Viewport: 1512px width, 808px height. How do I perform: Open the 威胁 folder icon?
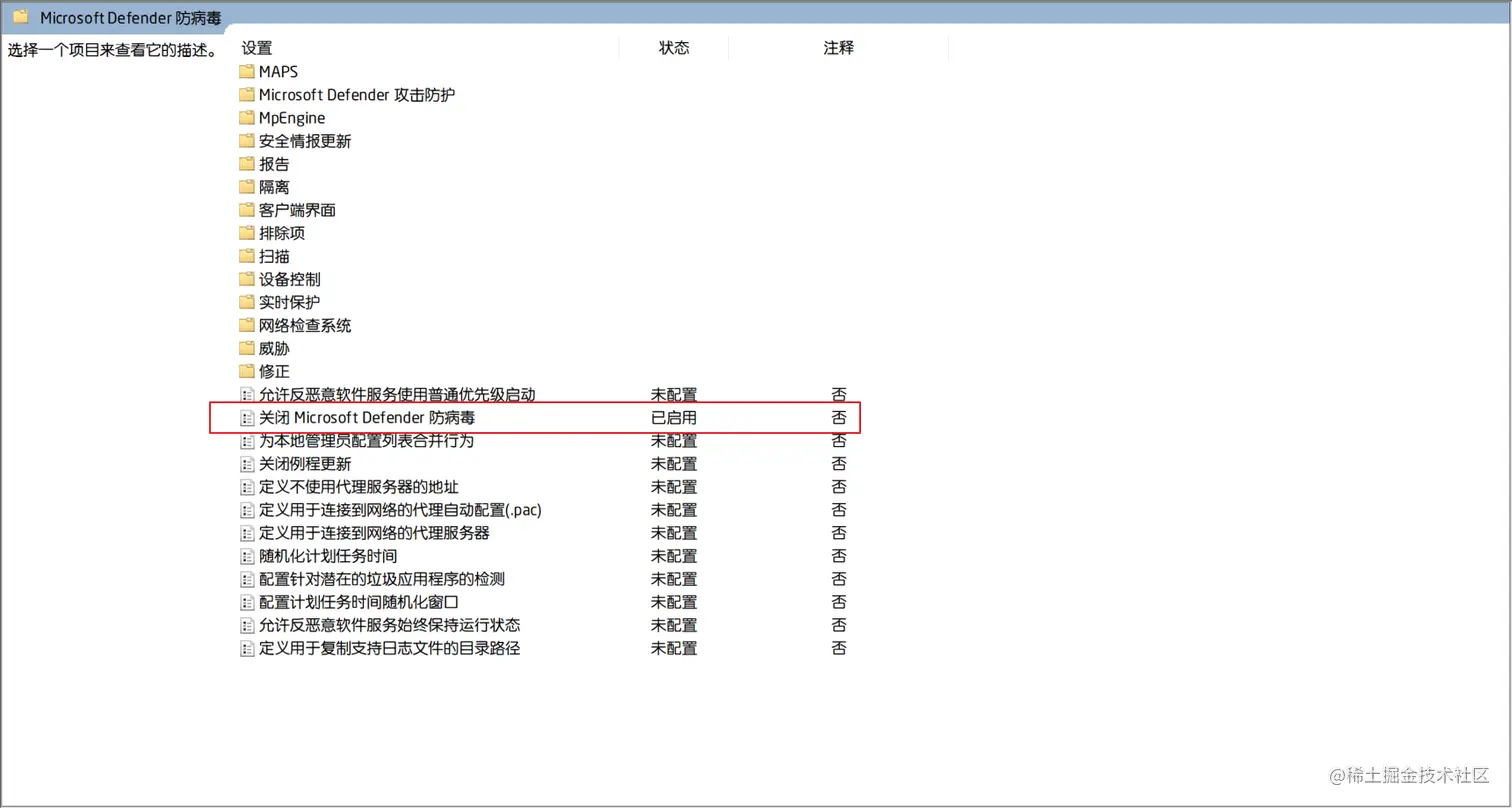pyautogui.click(x=247, y=348)
